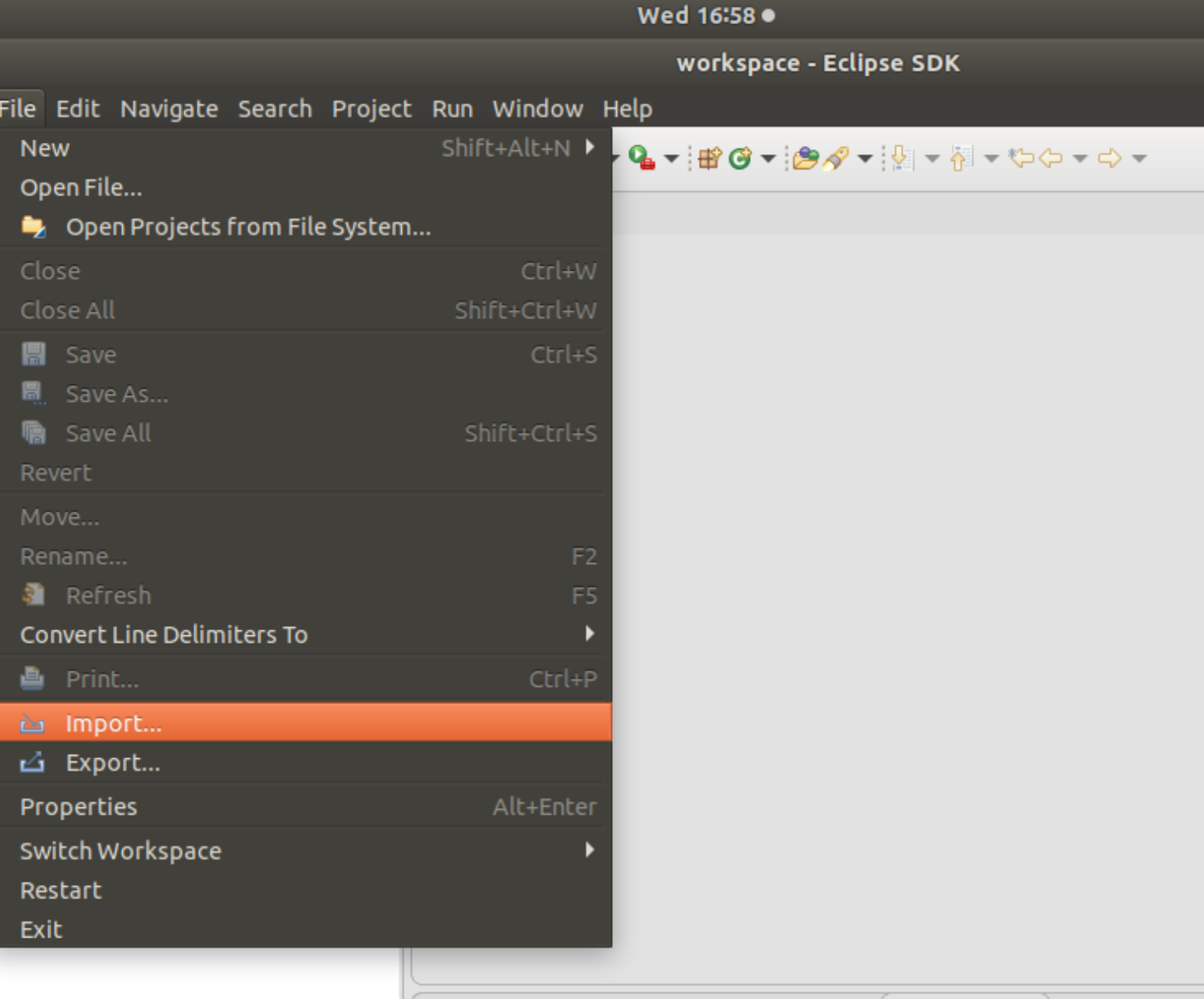Select Import... in the File menu

pyautogui.click(x=306, y=723)
